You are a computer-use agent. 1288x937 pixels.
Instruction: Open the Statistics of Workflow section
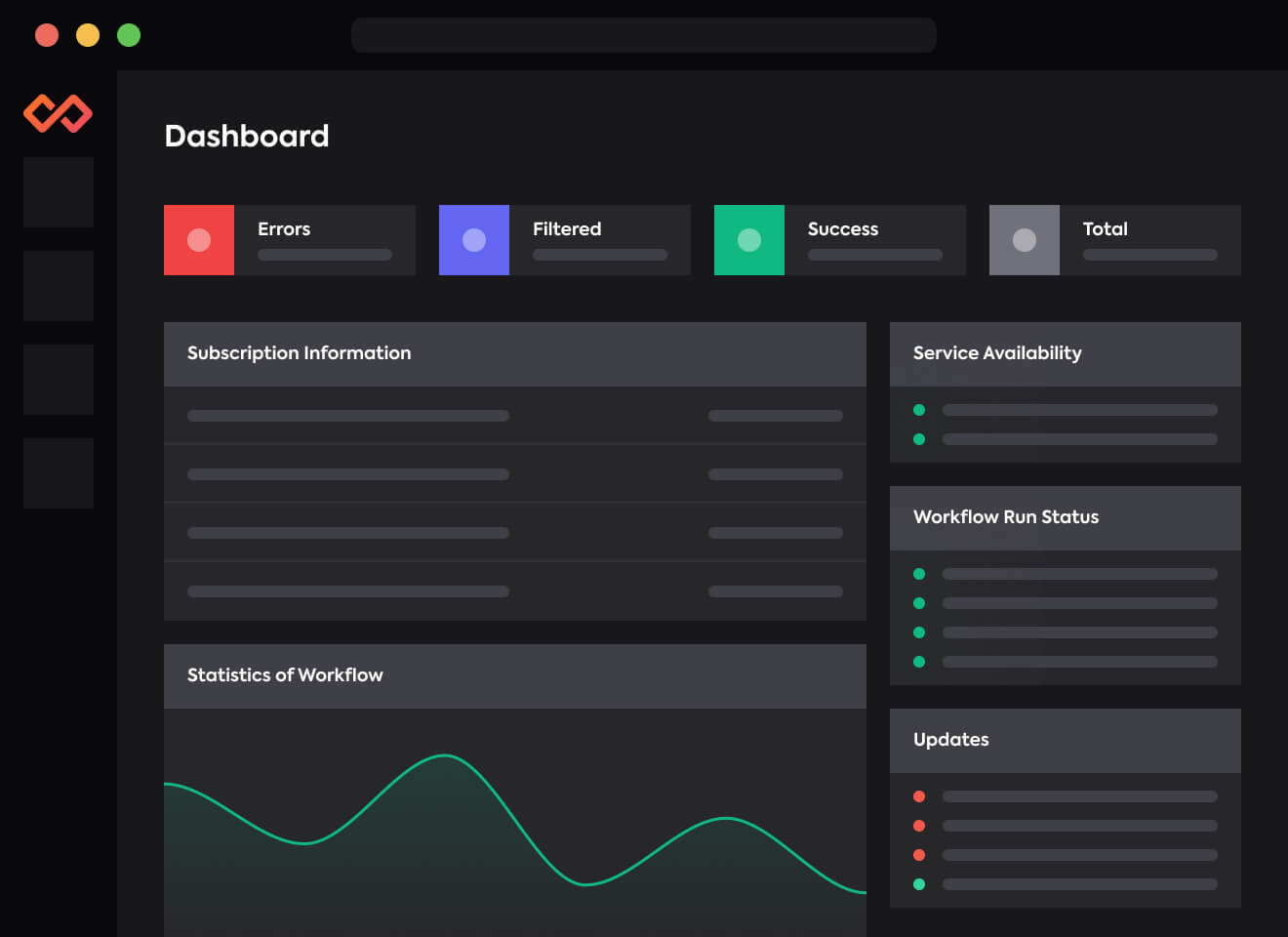pyautogui.click(x=285, y=675)
